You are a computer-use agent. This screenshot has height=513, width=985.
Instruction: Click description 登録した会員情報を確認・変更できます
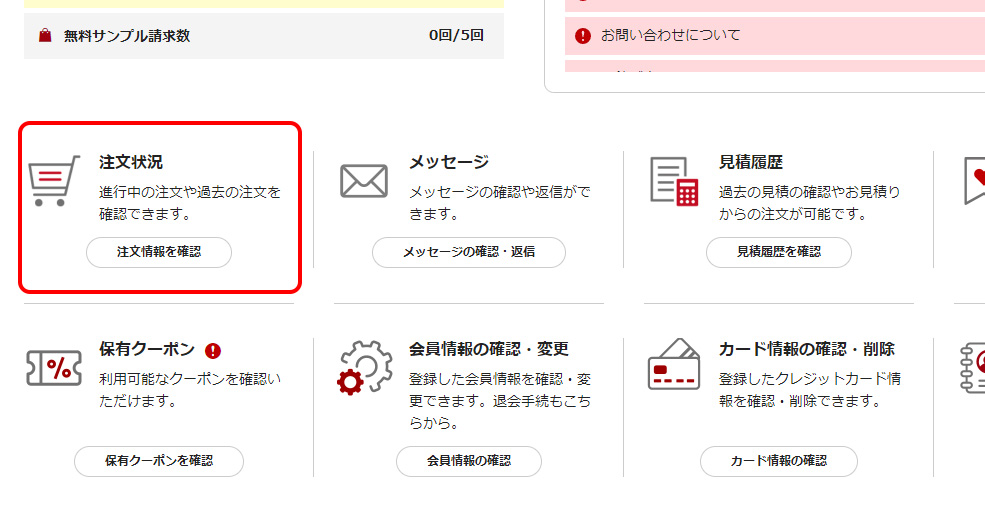500,401
